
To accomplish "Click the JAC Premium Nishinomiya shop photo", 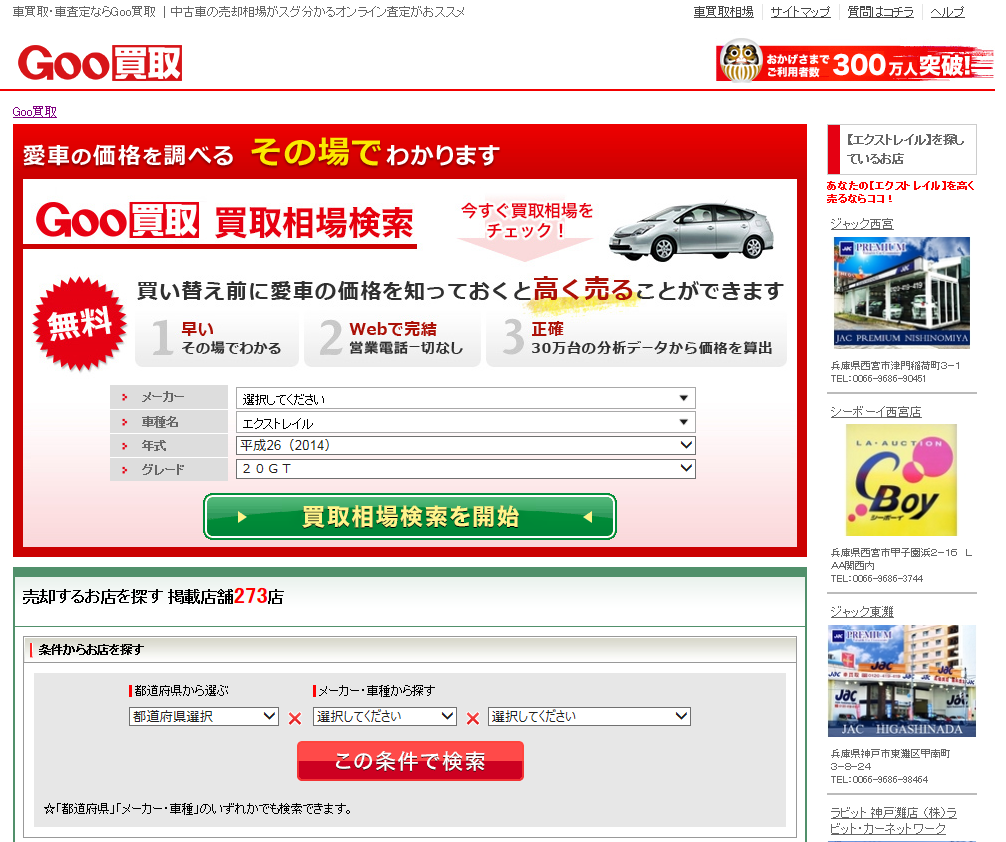I will click(x=901, y=292).
